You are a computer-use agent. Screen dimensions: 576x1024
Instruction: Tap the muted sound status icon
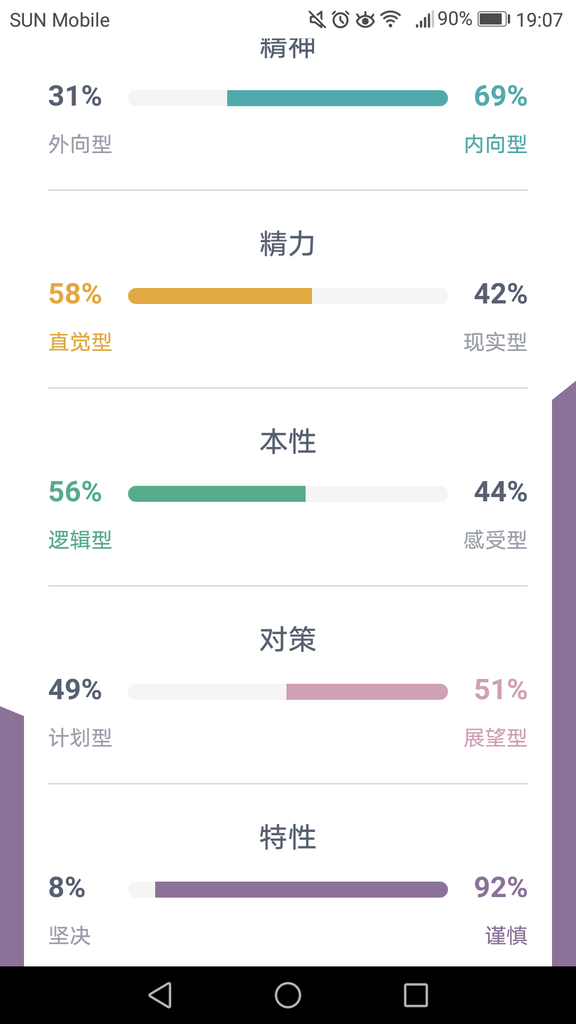317,20
